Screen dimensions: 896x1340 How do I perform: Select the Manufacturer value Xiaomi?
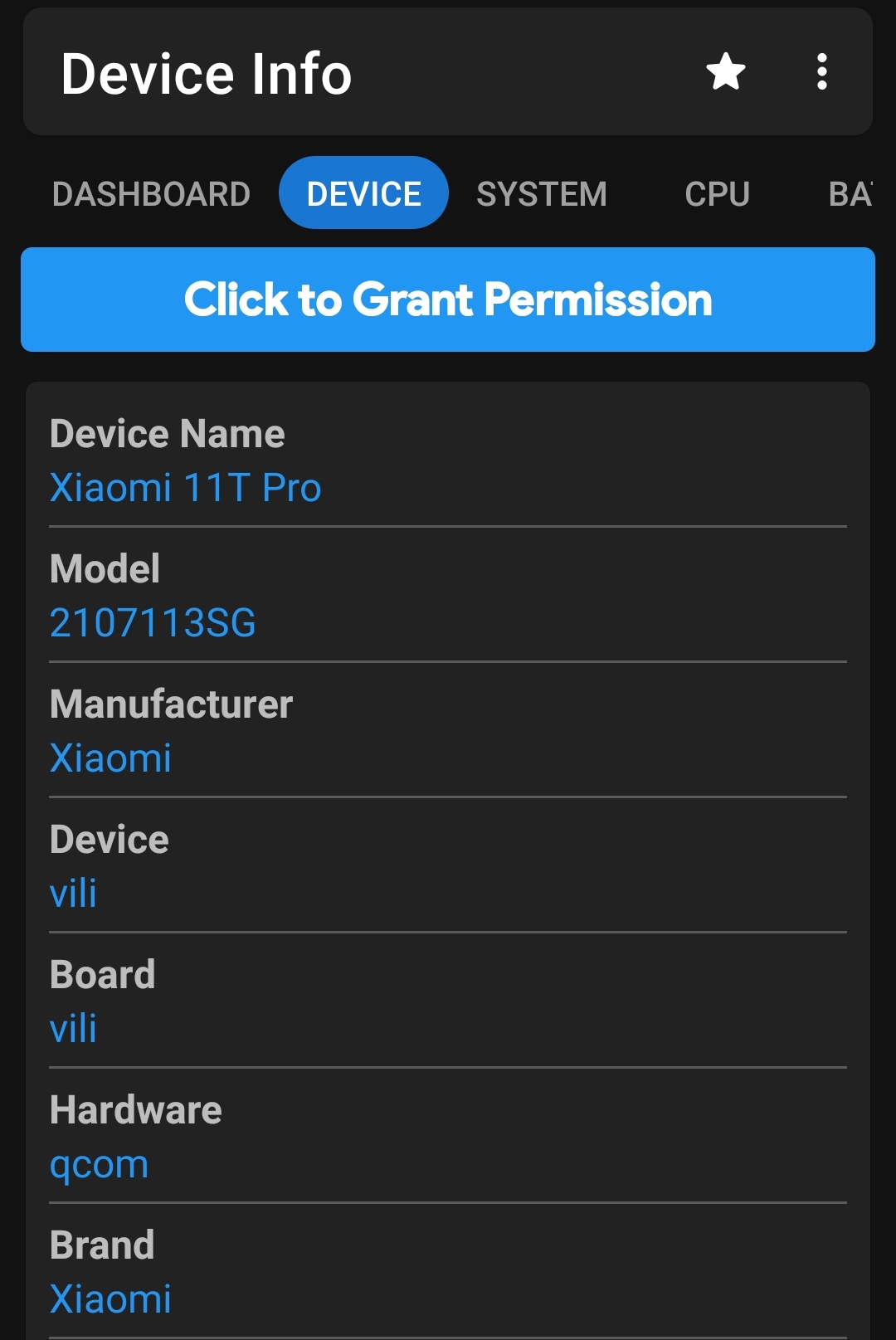110,758
